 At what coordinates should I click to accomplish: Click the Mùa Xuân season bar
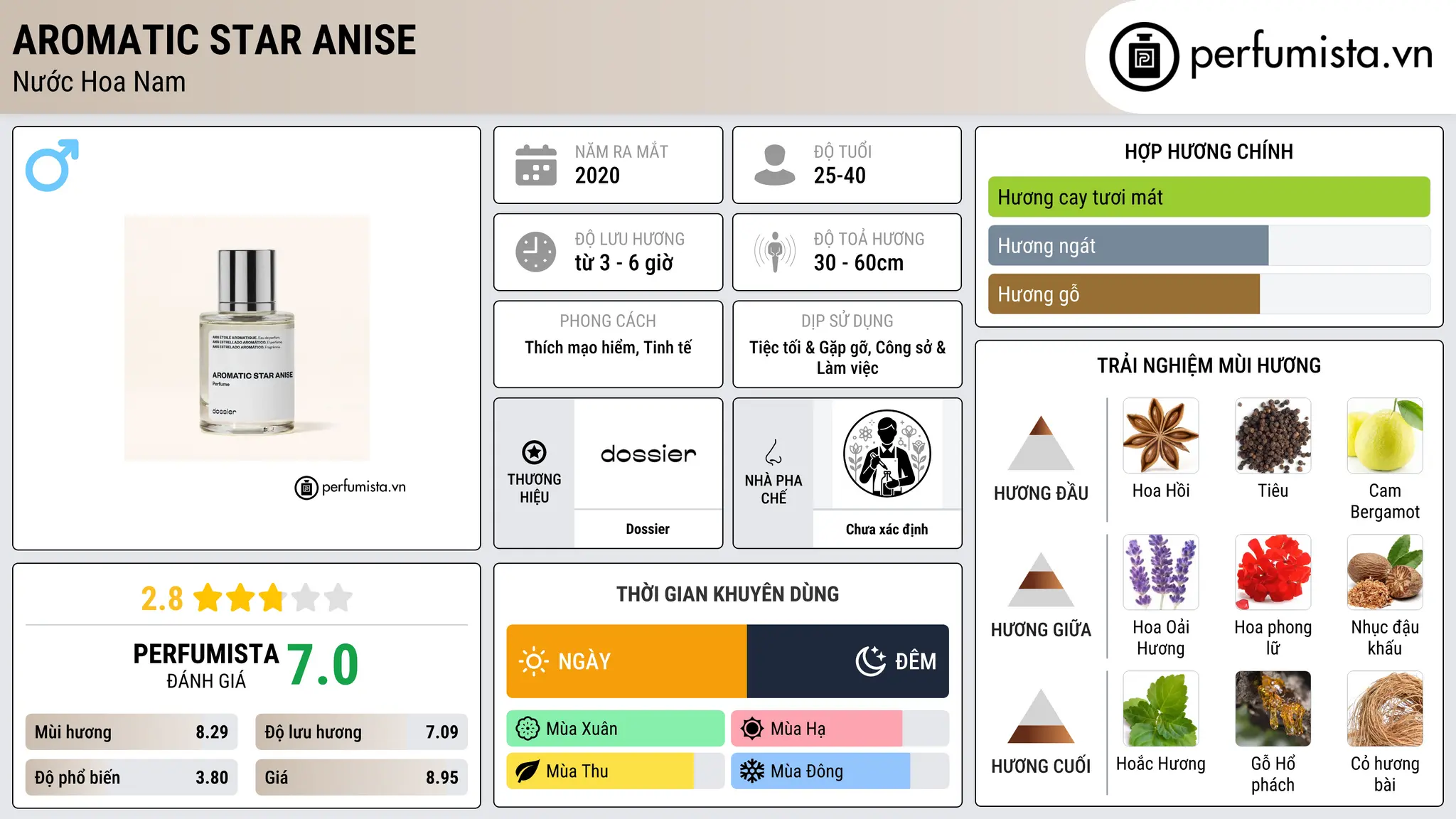(616, 729)
